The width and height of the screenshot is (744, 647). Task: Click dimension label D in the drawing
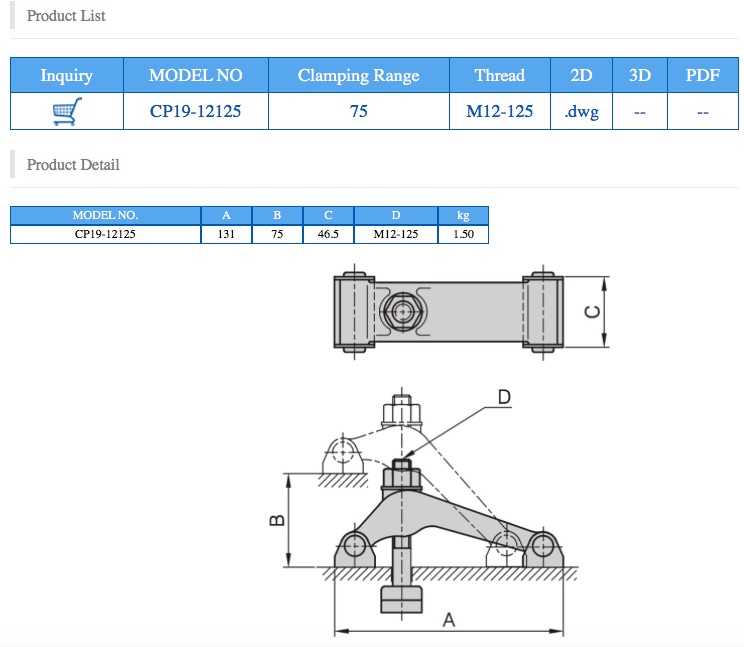point(504,397)
